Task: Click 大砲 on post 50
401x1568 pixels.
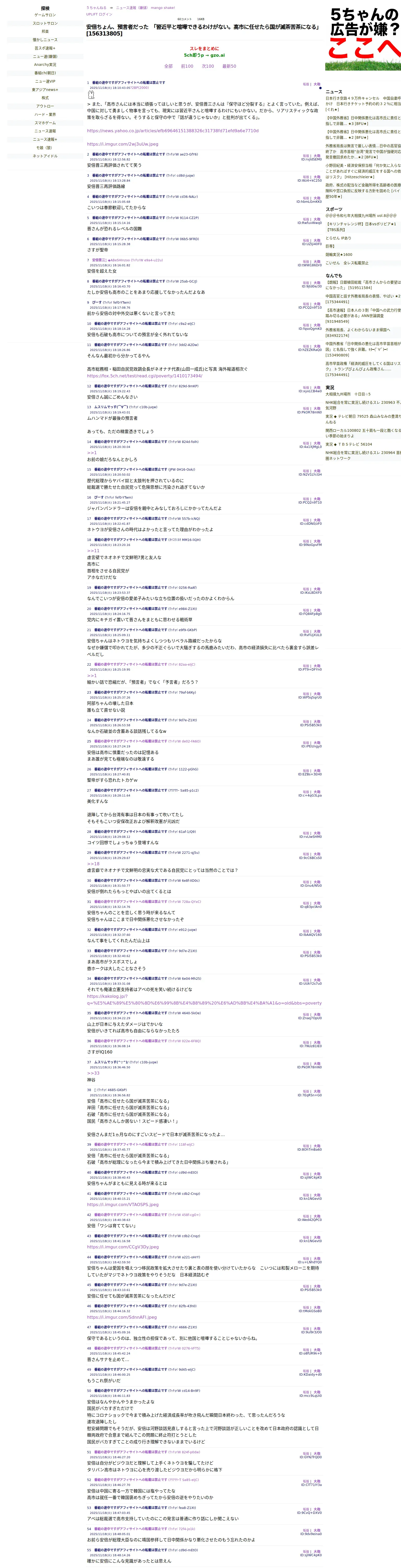Action: click(x=317, y=1392)
